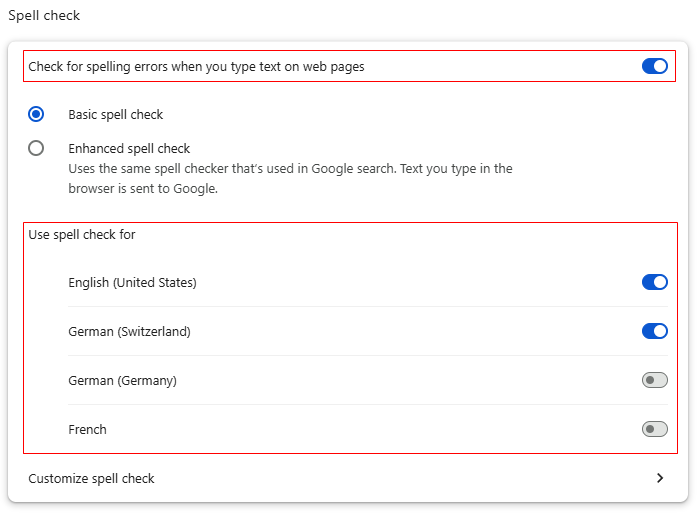699x514 pixels.
Task: Toggle the main spell check switch off
Action: pos(654,66)
